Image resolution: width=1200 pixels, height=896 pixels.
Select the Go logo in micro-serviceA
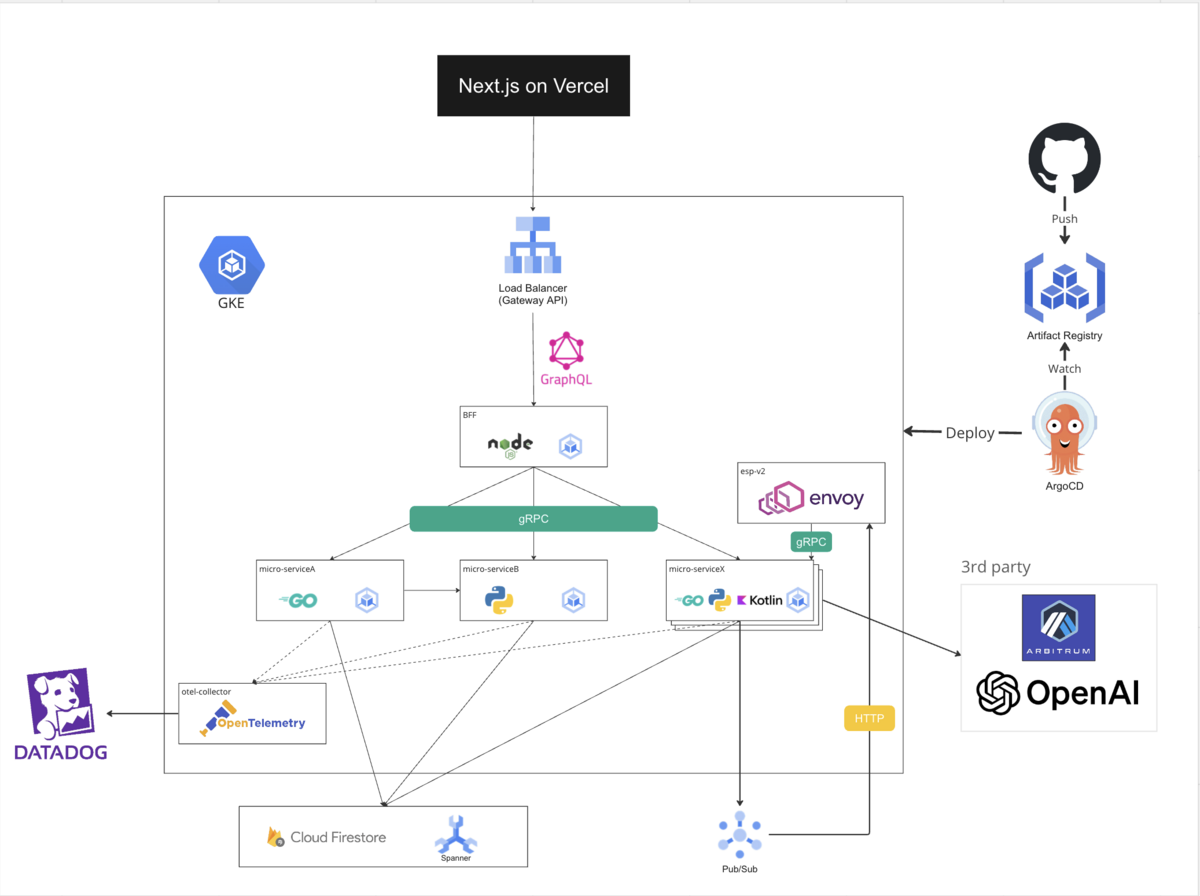299,600
